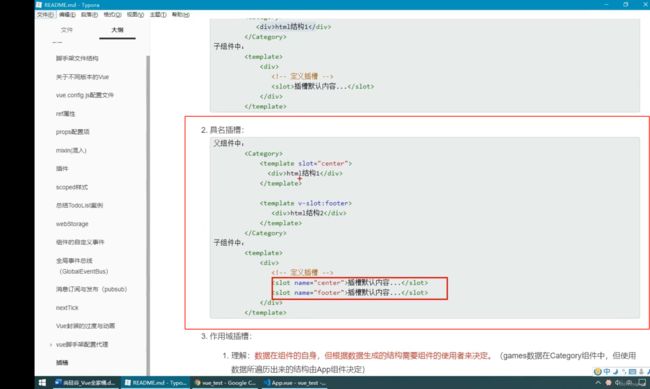Viewport: 650px width, 389px height.
Task: Click the IME 中 language indicator
Action: (607, 372)
